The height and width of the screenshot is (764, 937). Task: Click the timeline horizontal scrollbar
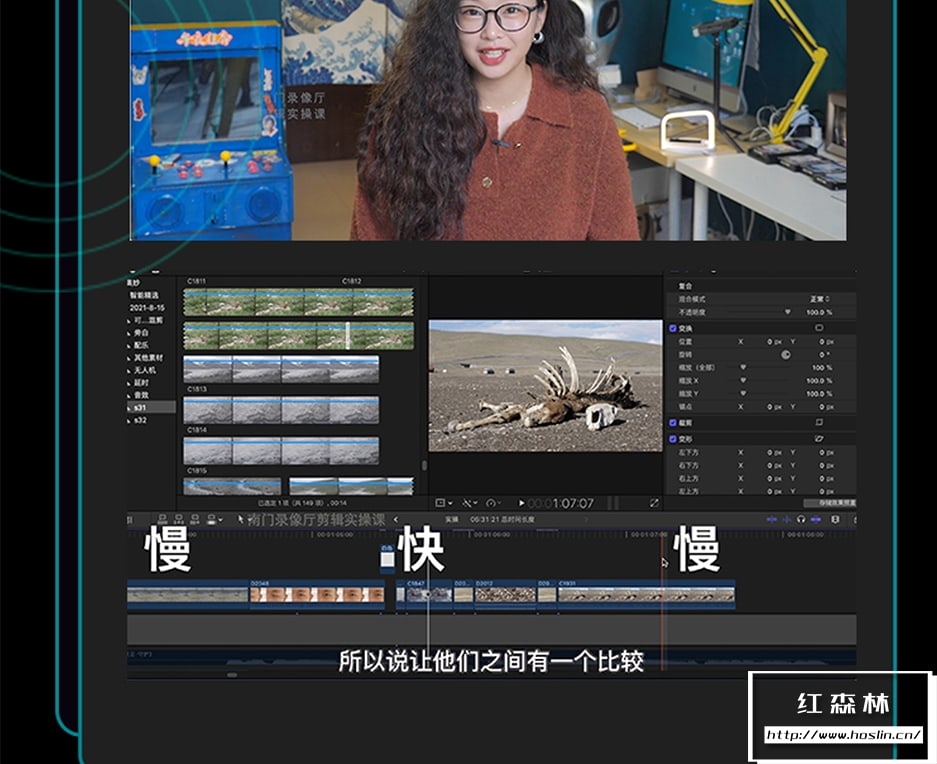[232, 674]
